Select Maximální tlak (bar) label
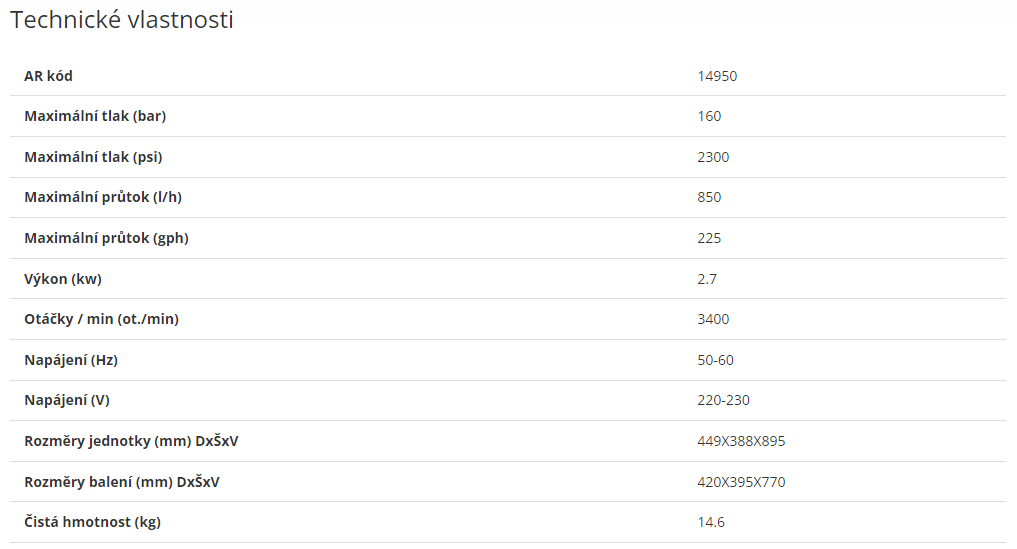Image resolution: width=1017 pixels, height=549 pixels. pos(95,116)
